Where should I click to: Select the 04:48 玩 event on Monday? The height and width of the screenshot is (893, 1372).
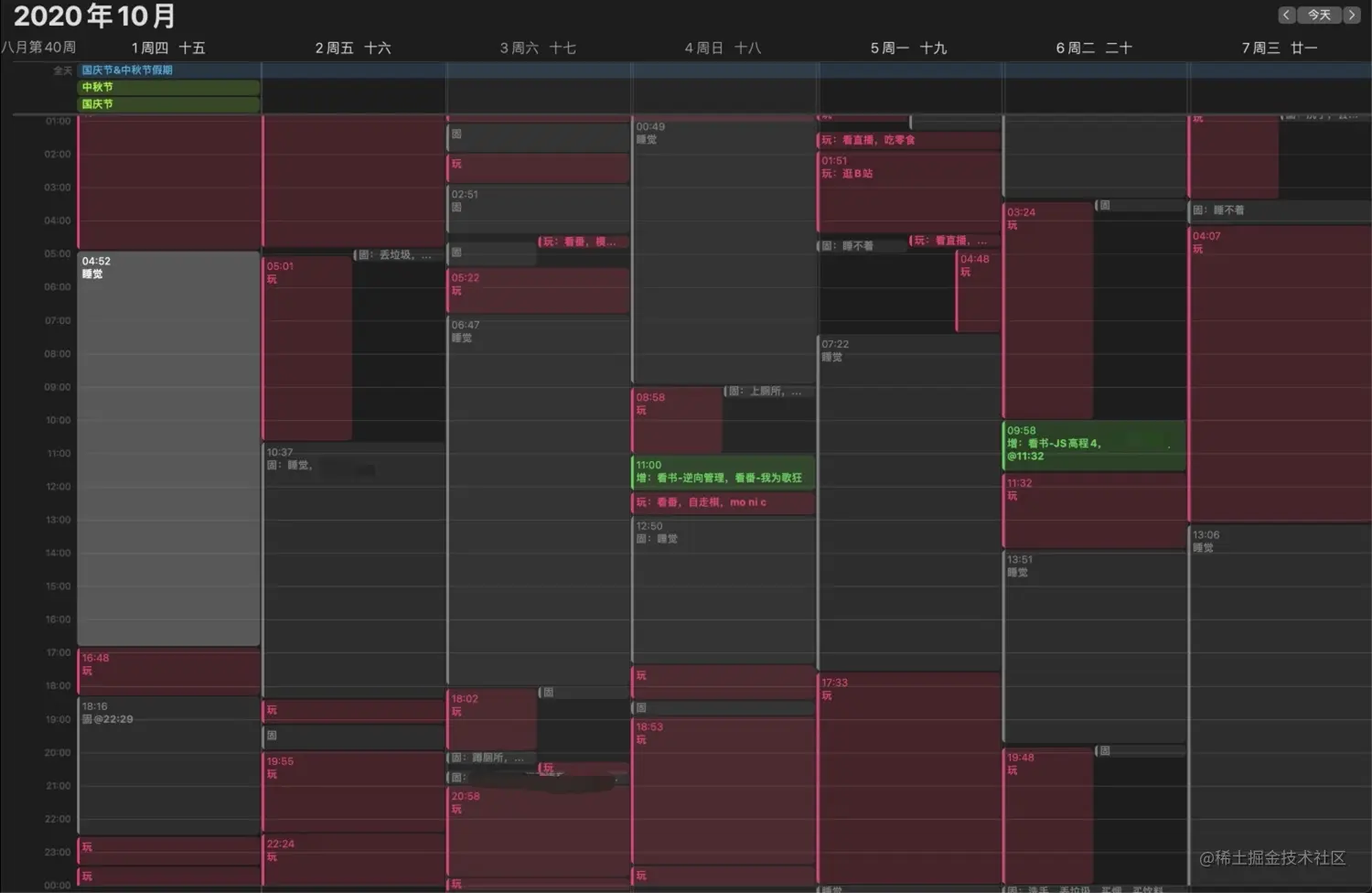tap(978, 291)
